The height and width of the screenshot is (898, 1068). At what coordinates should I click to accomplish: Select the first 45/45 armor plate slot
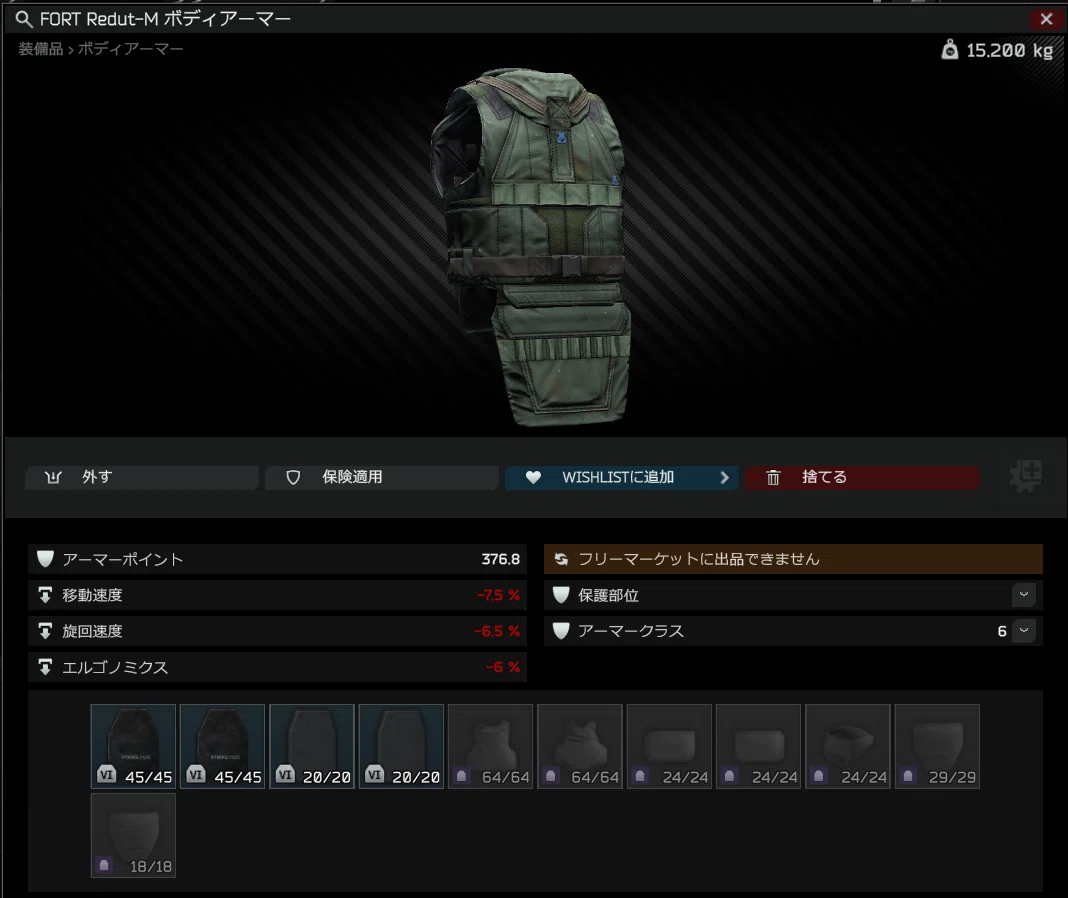click(x=134, y=746)
